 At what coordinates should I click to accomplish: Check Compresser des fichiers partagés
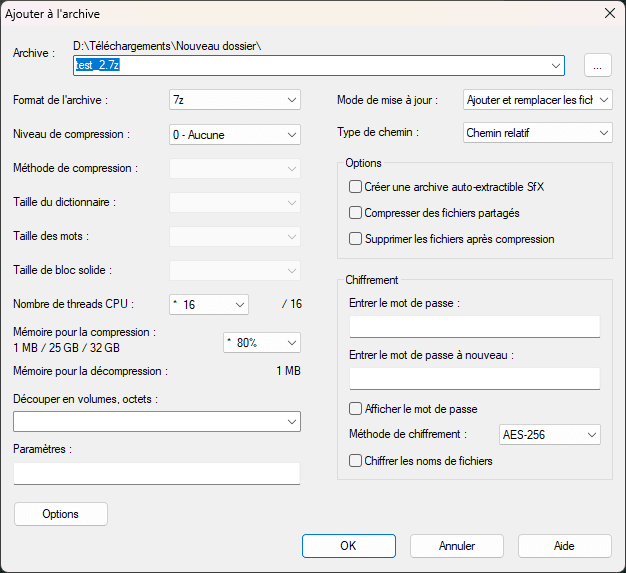tap(355, 213)
